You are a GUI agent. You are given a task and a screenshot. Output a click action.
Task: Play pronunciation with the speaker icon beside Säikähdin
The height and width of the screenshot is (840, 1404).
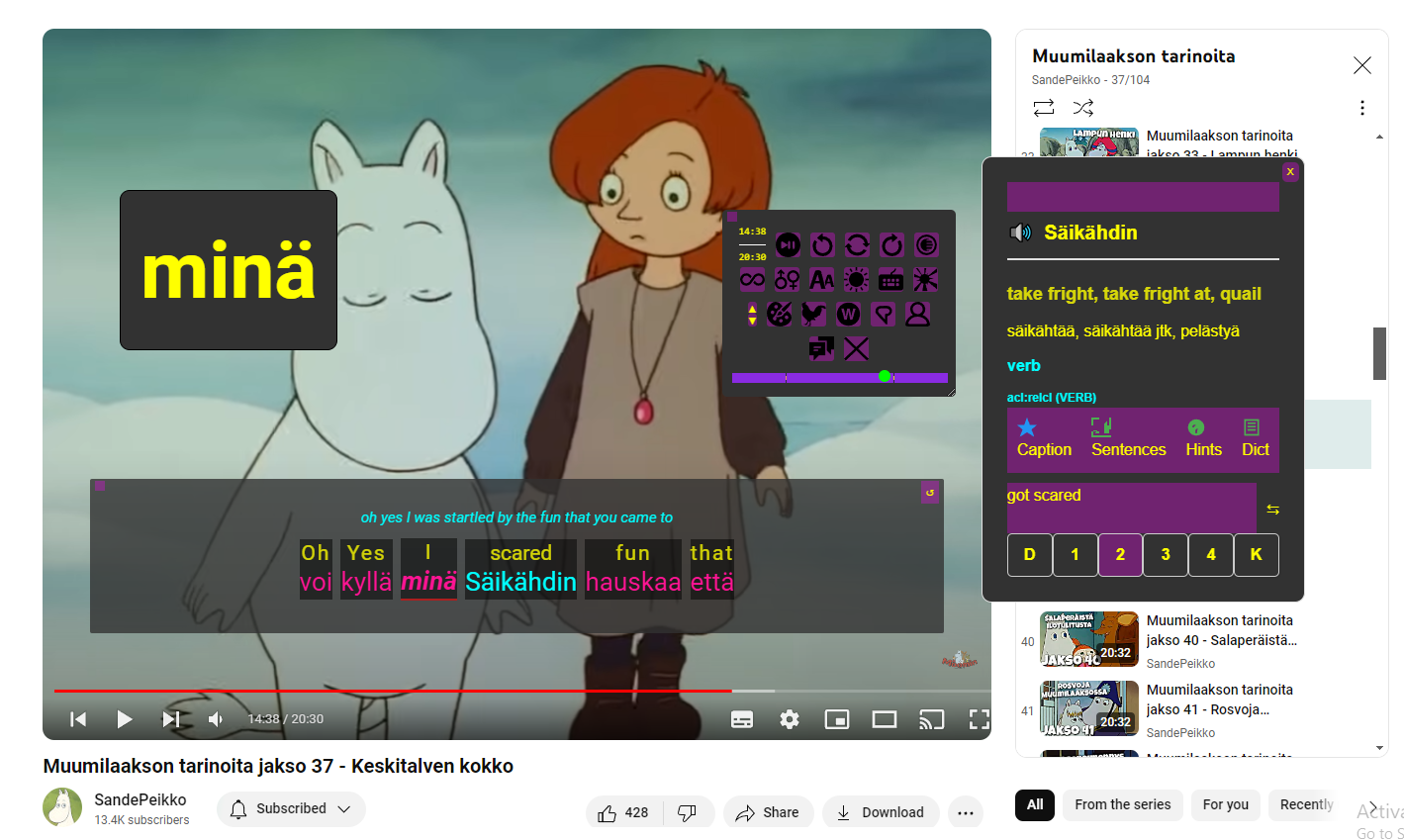click(1020, 233)
